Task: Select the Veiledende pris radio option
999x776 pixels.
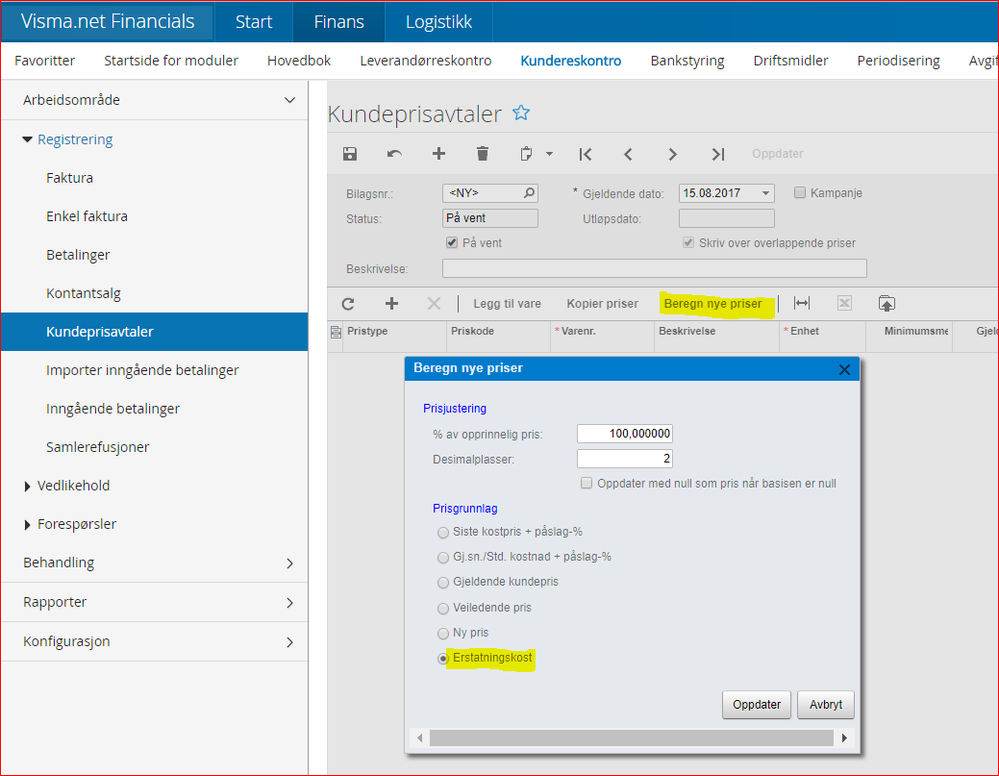Action: coord(443,608)
